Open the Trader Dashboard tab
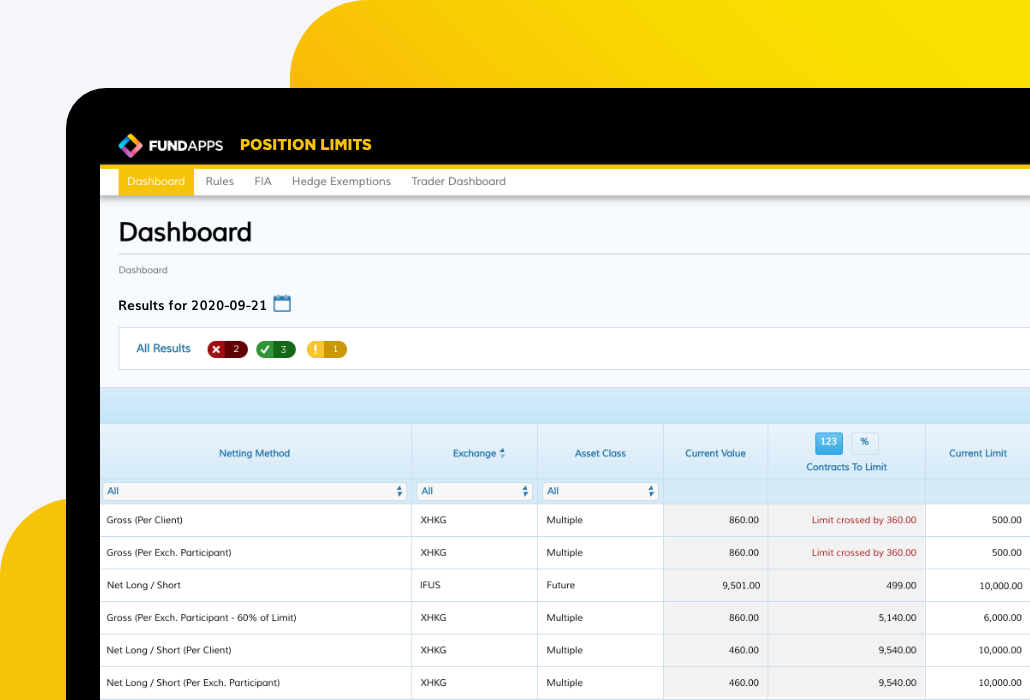 coord(459,181)
